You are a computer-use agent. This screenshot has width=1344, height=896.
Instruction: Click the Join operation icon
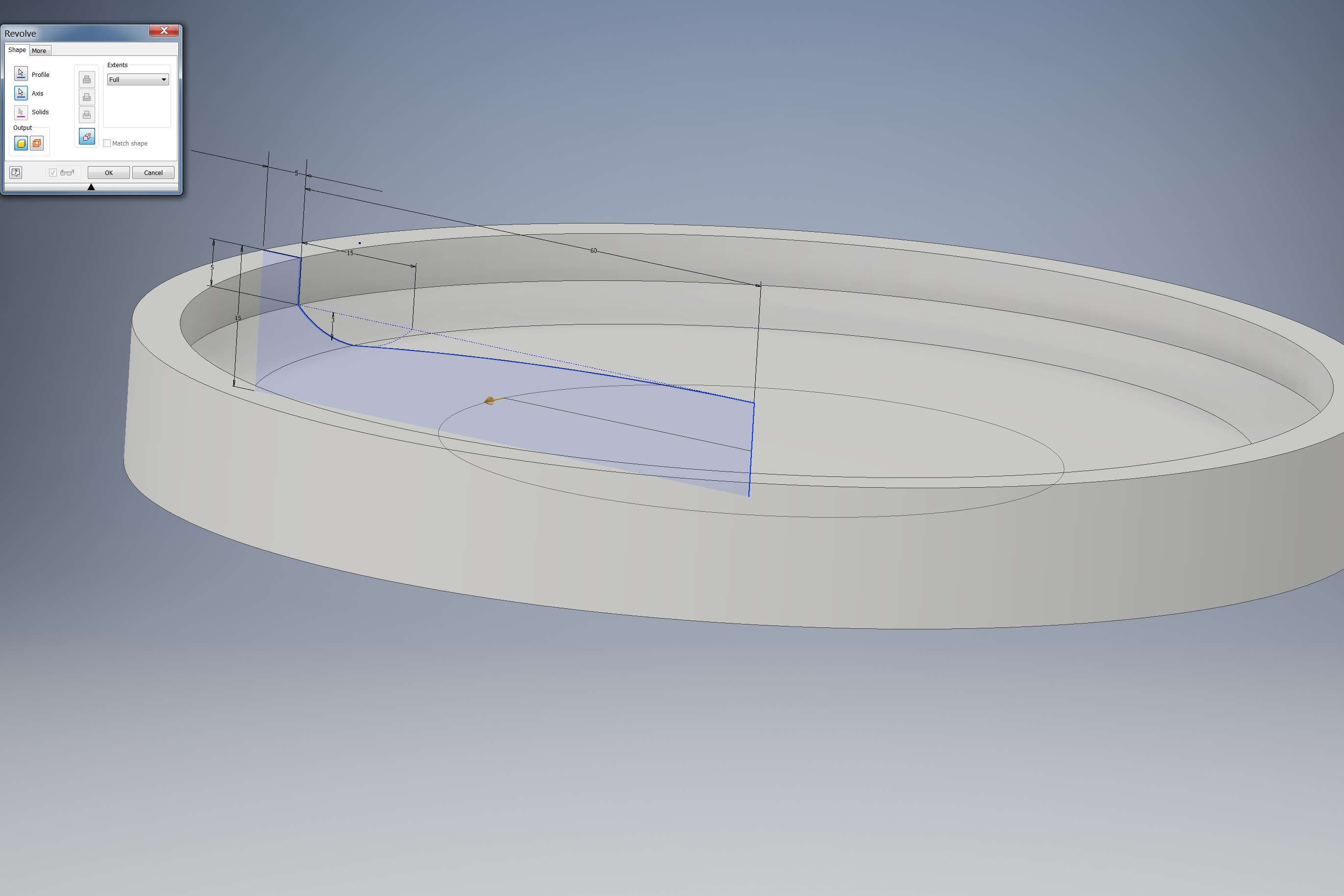point(87,79)
